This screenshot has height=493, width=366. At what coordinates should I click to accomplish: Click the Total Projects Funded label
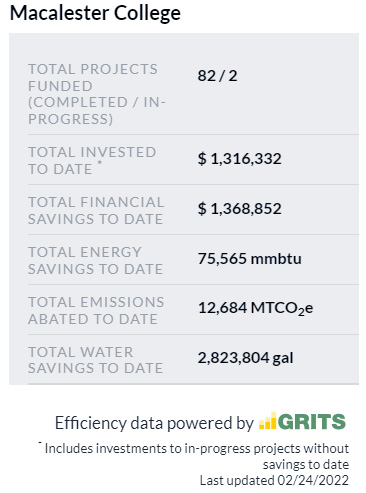[x=97, y=94]
